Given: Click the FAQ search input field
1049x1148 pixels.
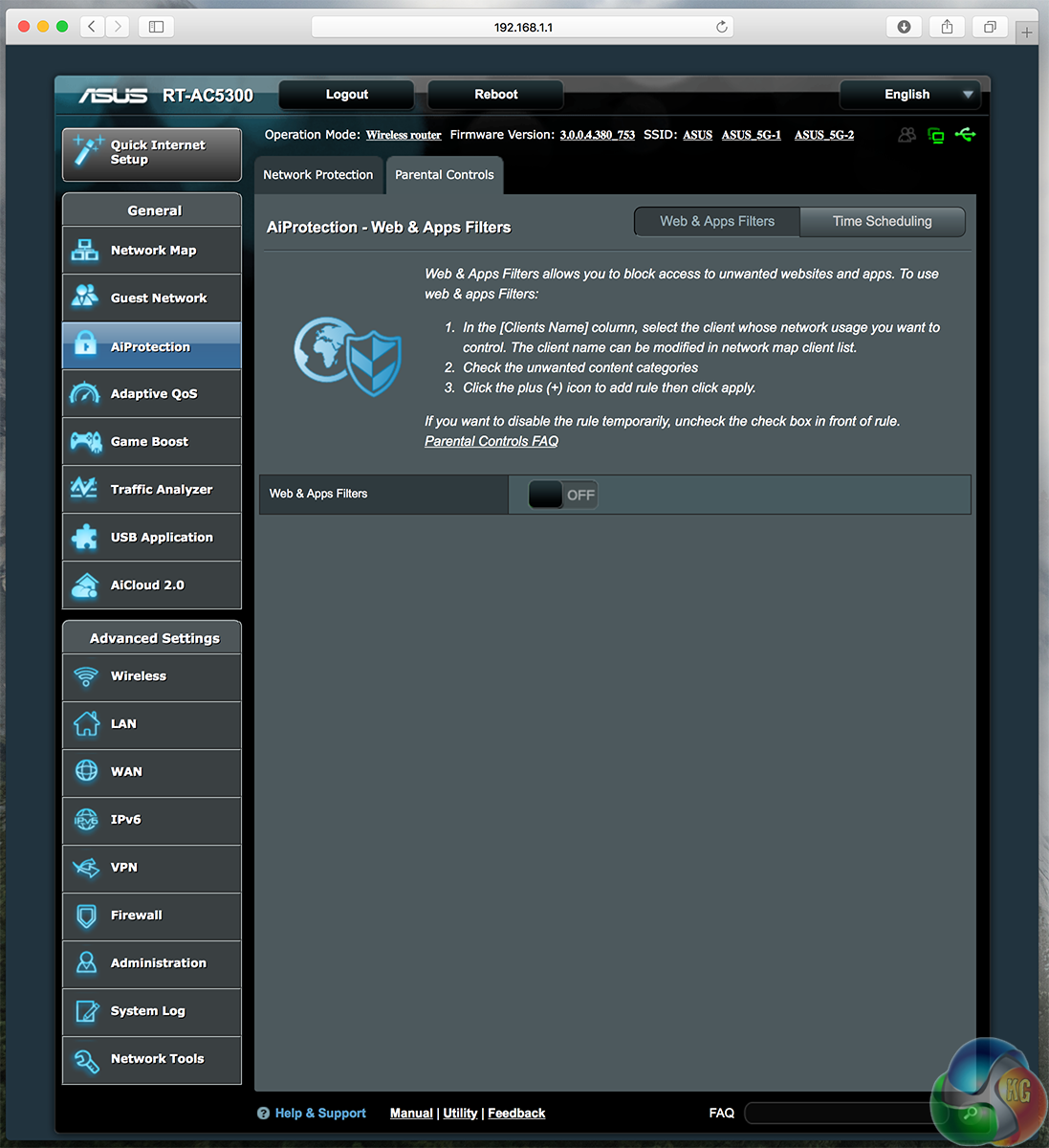Looking at the screenshot, I should [849, 1113].
